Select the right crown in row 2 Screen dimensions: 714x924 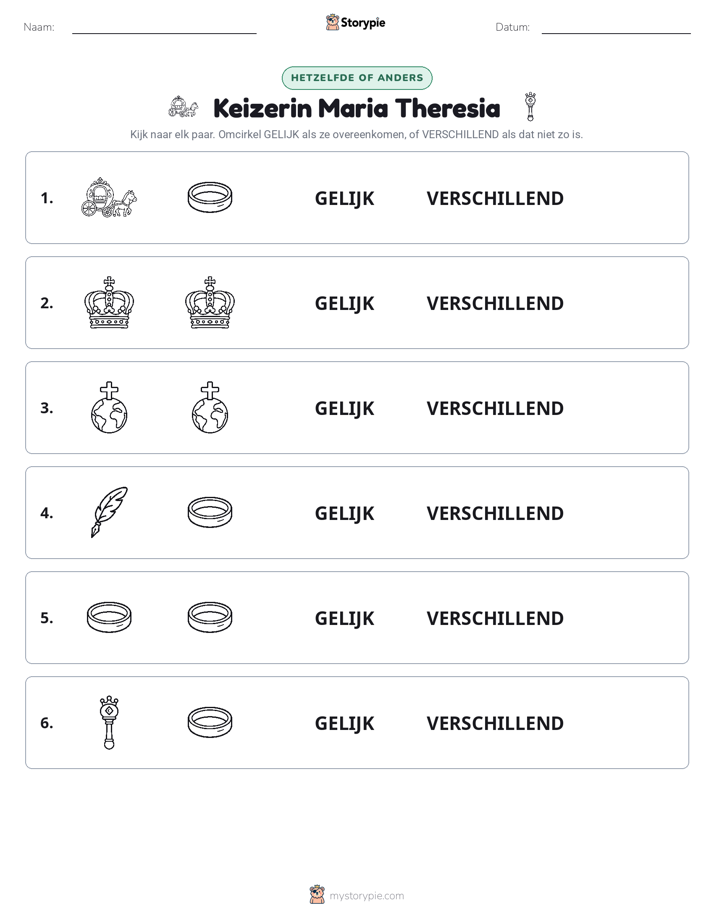[210, 302]
